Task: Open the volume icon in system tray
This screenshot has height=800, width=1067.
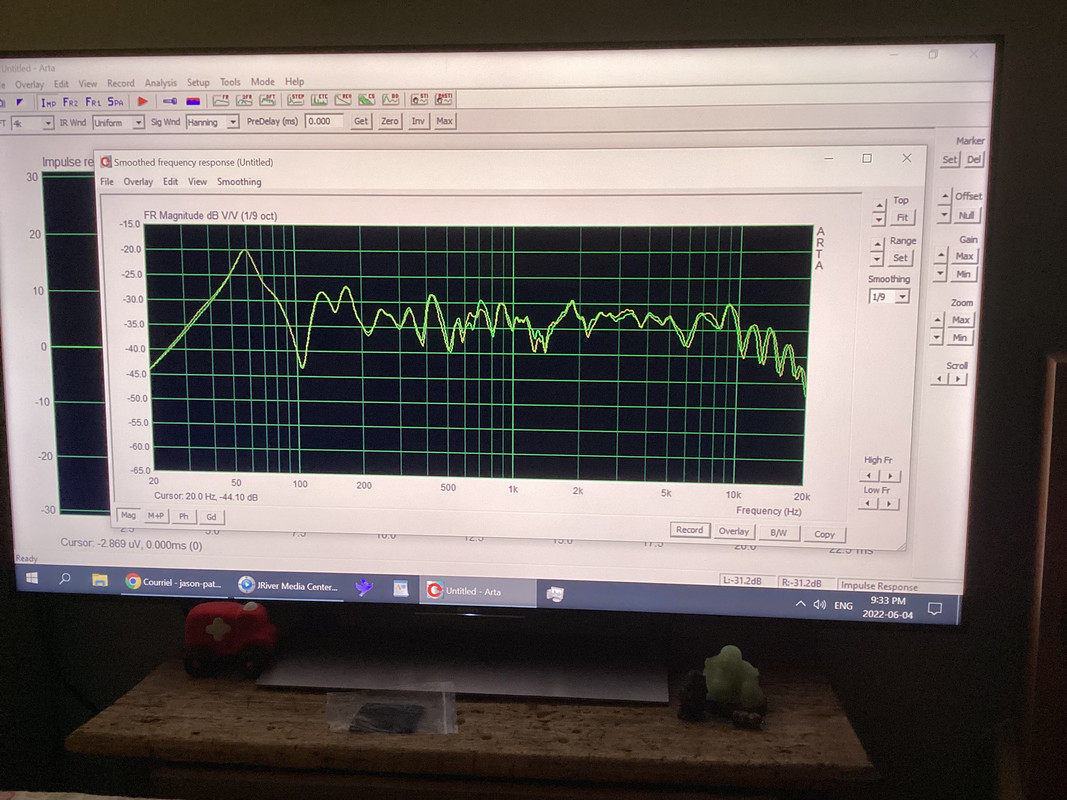Action: (x=819, y=604)
